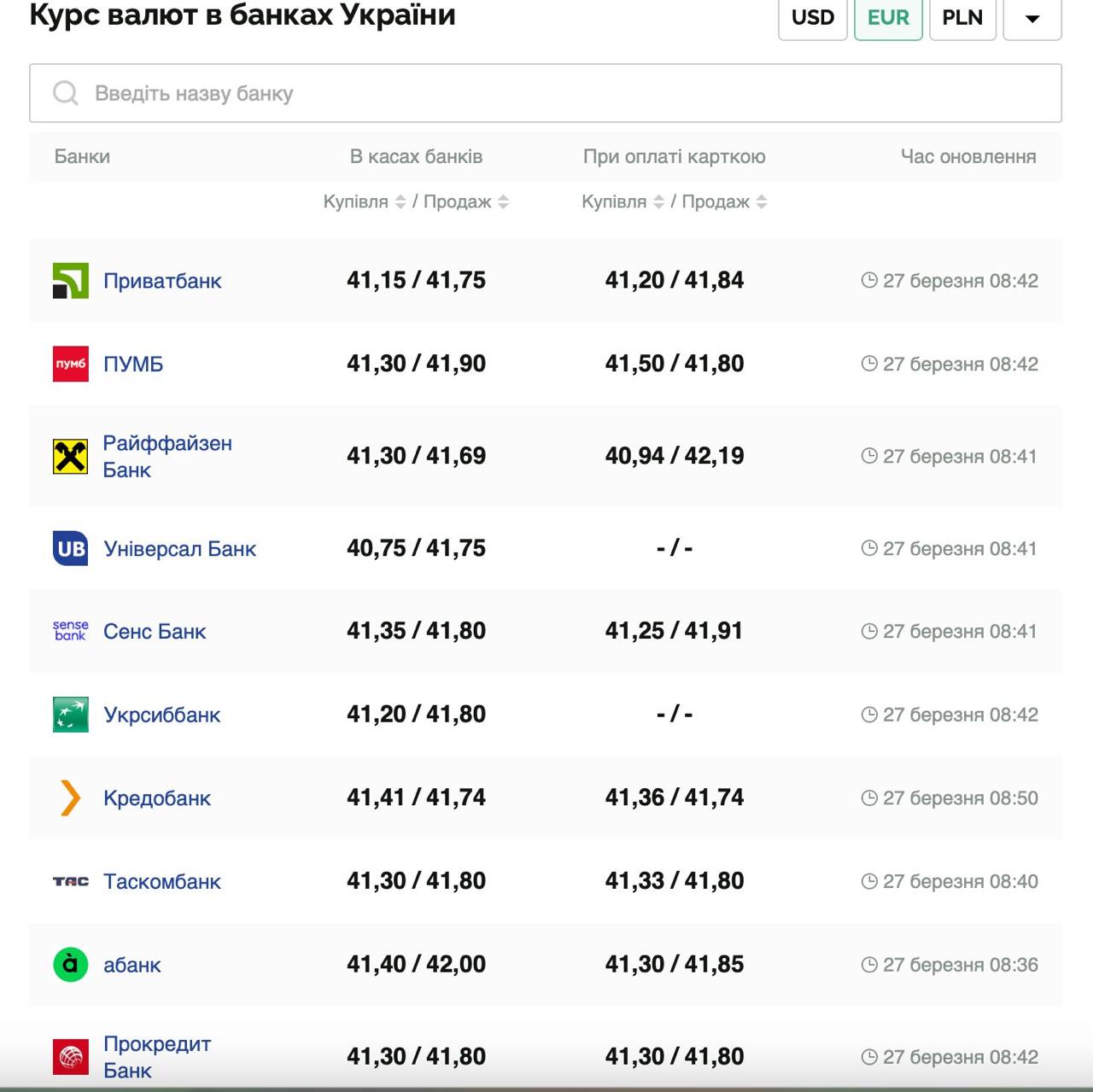Click the orange Кредобанк chevron logo

click(70, 798)
